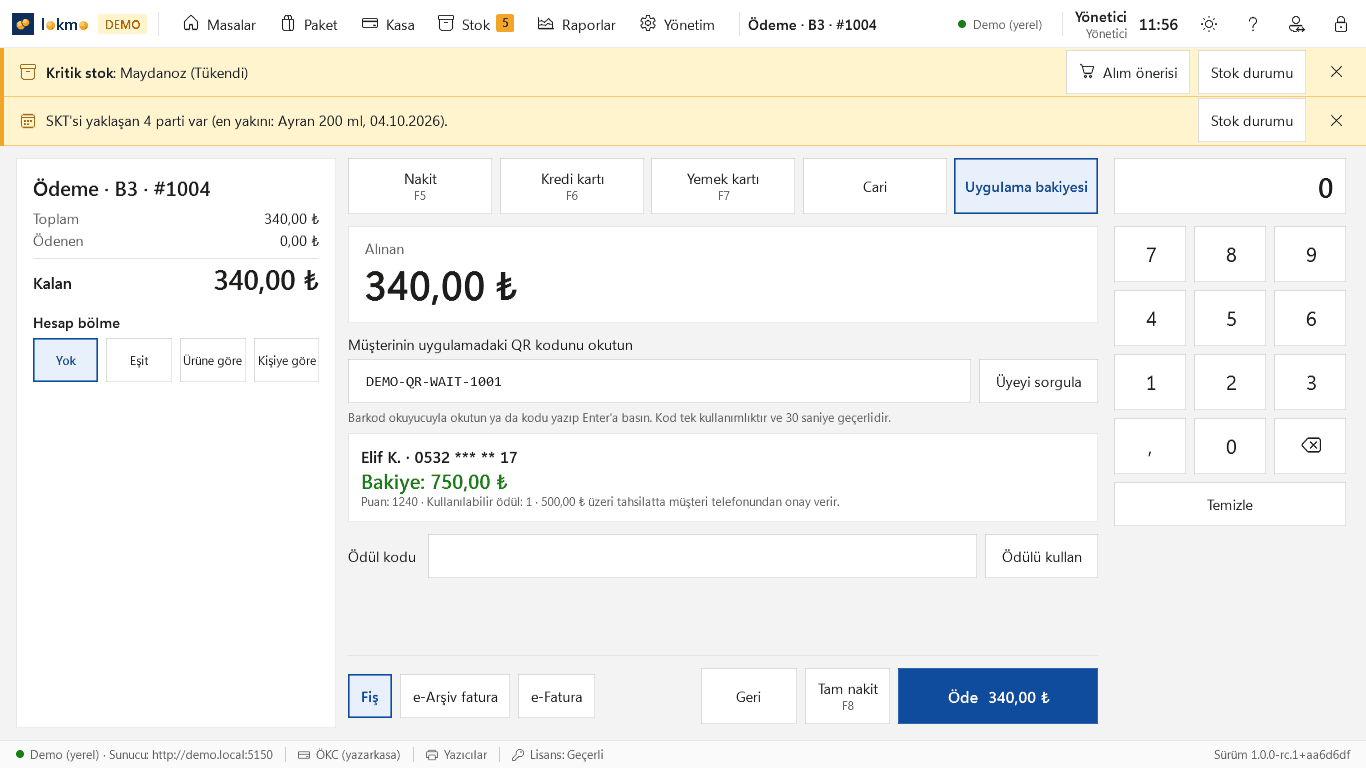Click the stock badge showing 5
Viewport: 1366px width, 768px height.
coord(505,23)
